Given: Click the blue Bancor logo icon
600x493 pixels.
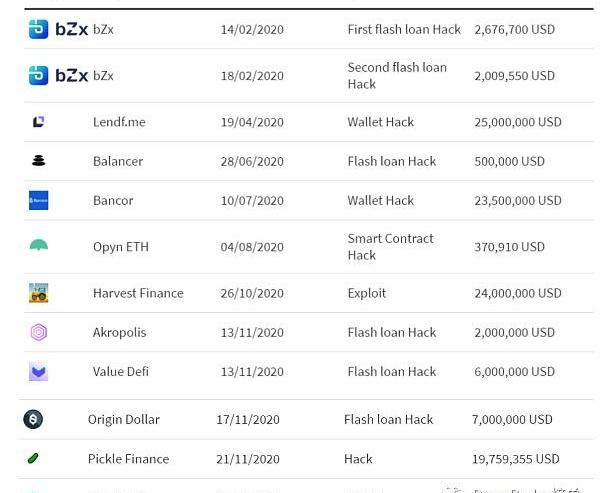Looking at the screenshot, I should 39,200.
